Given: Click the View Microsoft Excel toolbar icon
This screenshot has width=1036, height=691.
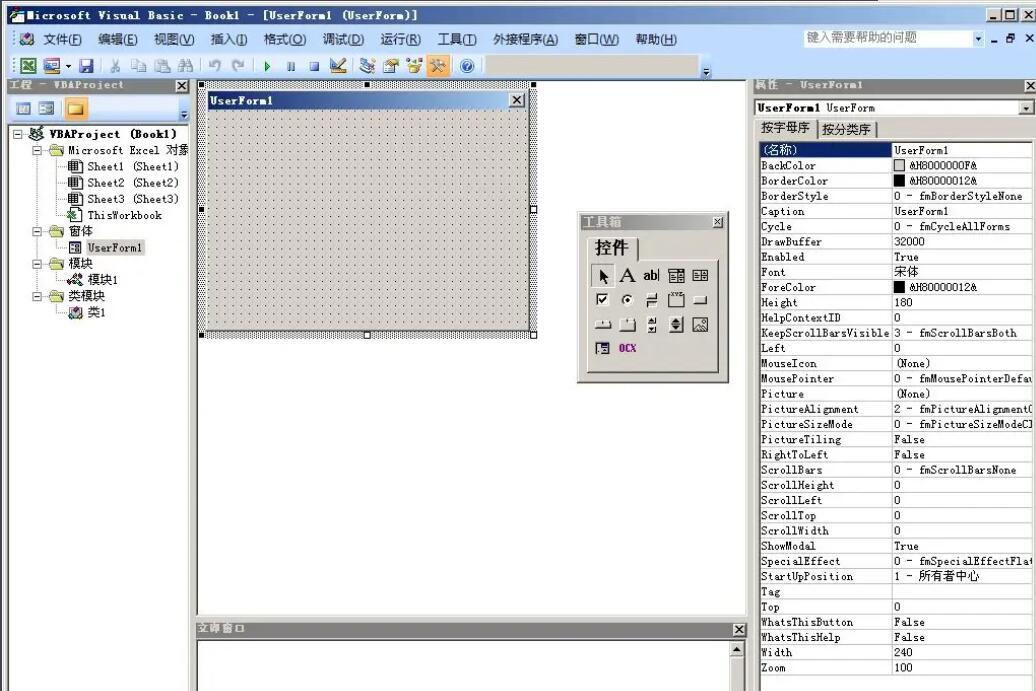Looking at the screenshot, I should pos(28,65).
